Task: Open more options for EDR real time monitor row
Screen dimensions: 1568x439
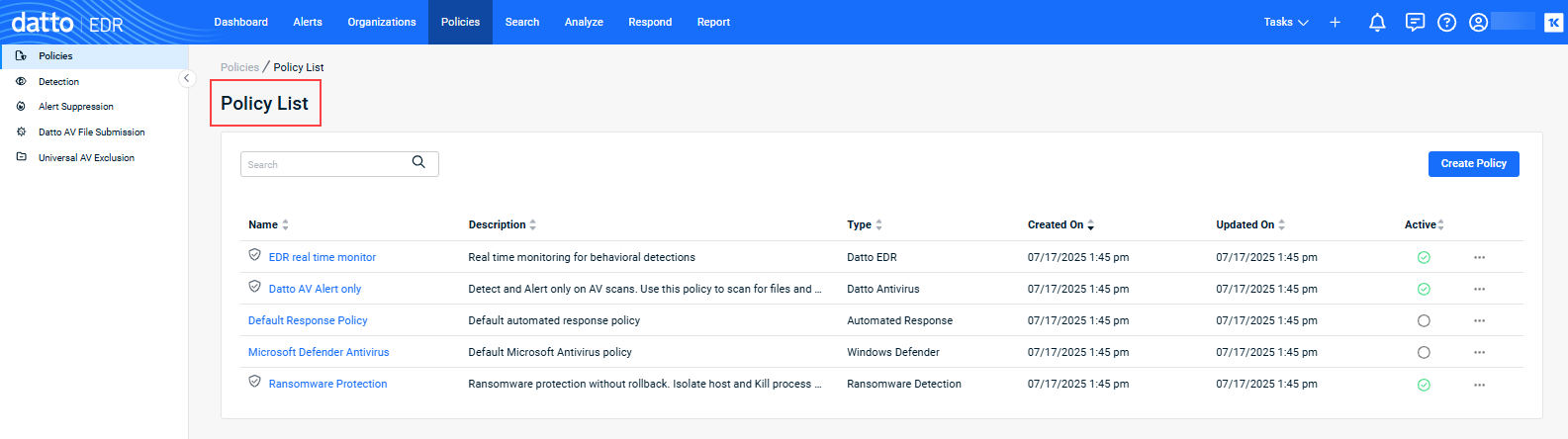Action: (1479, 257)
